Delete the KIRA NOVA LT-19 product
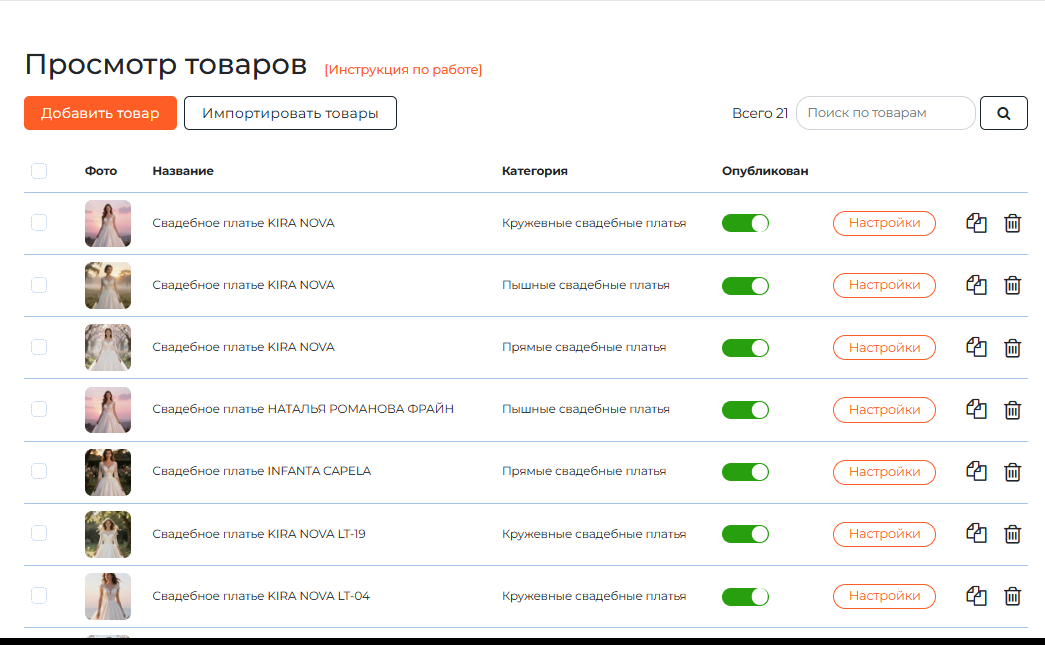 pyautogui.click(x=1012, y=534)
